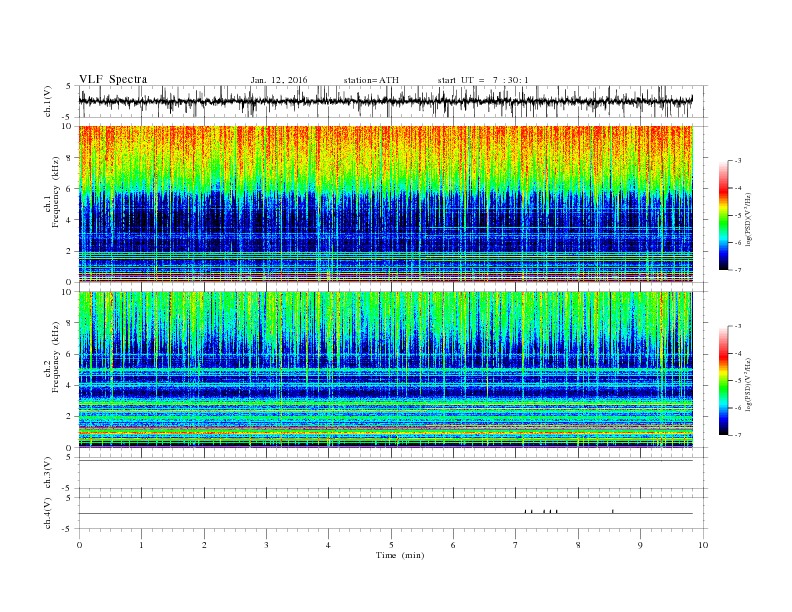Click the "ch.4(V)" axis label
The width and height of the screenshot is (792, 612).
[x=48, y=514]
